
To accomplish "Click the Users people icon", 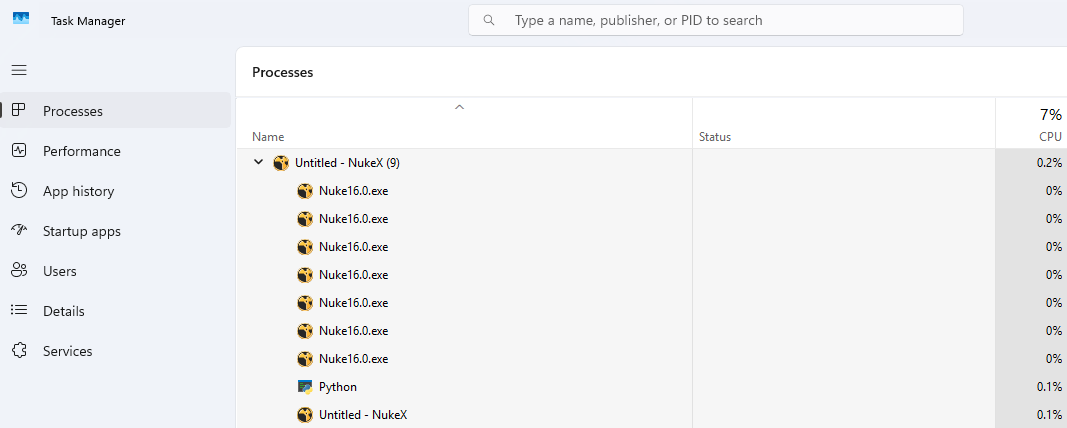I will (19, 271).
